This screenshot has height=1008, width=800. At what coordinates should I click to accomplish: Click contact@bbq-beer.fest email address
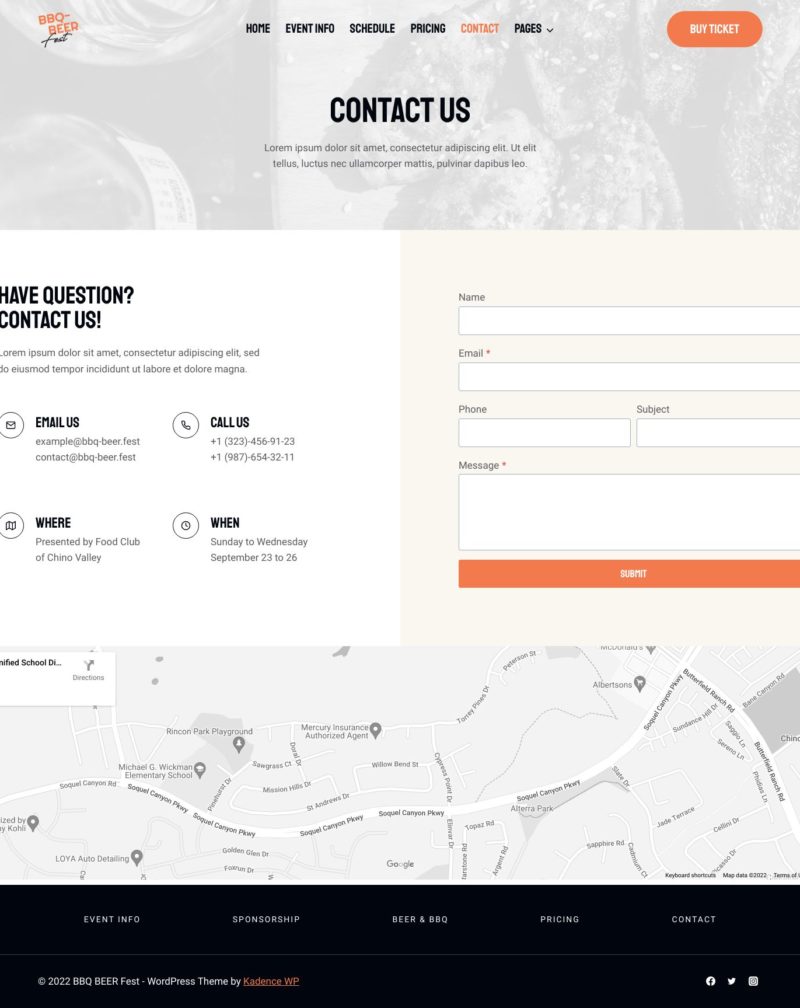(x=86, y=457)
